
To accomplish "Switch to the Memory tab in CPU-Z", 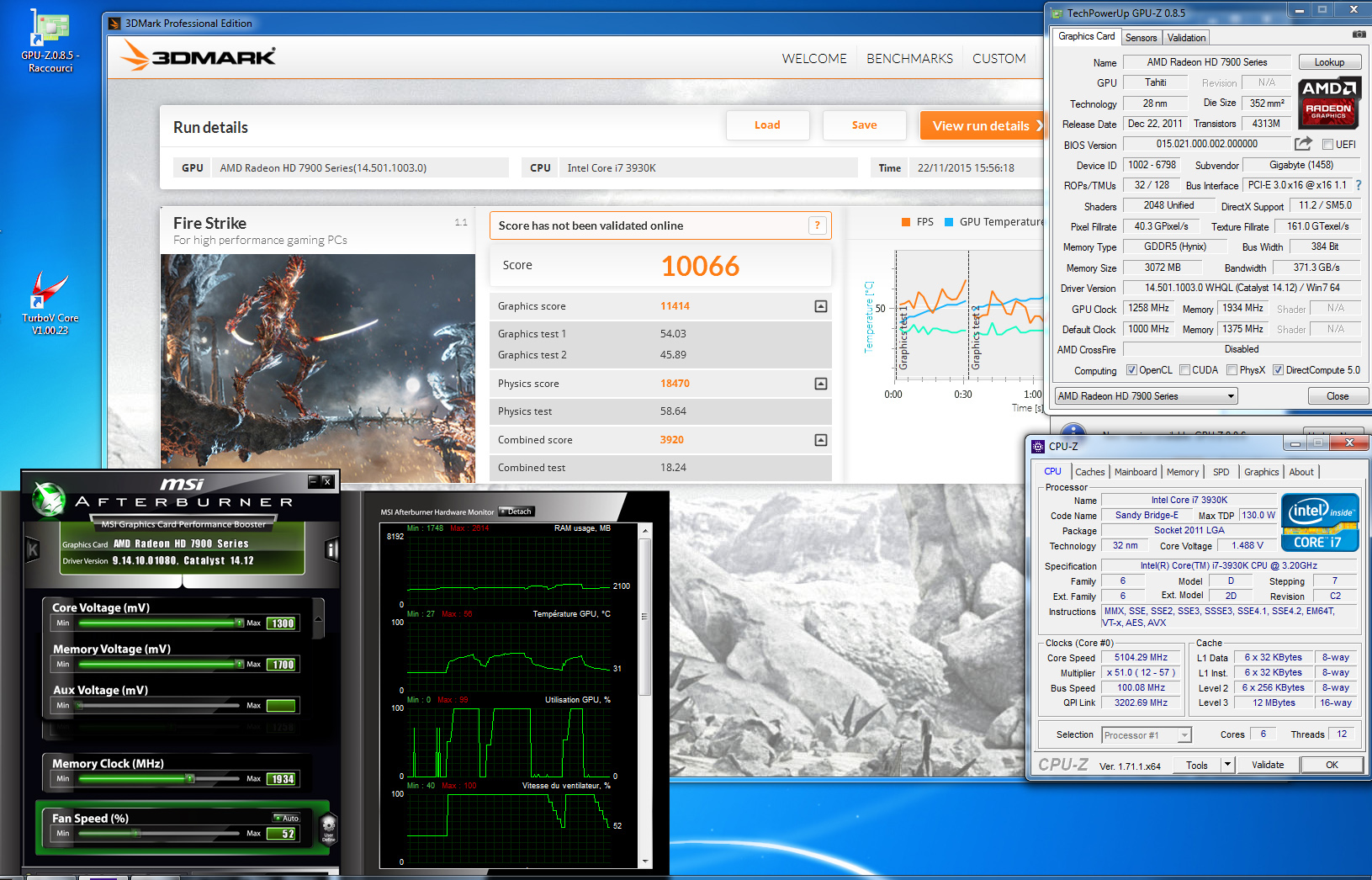I will coord(1183,472).
